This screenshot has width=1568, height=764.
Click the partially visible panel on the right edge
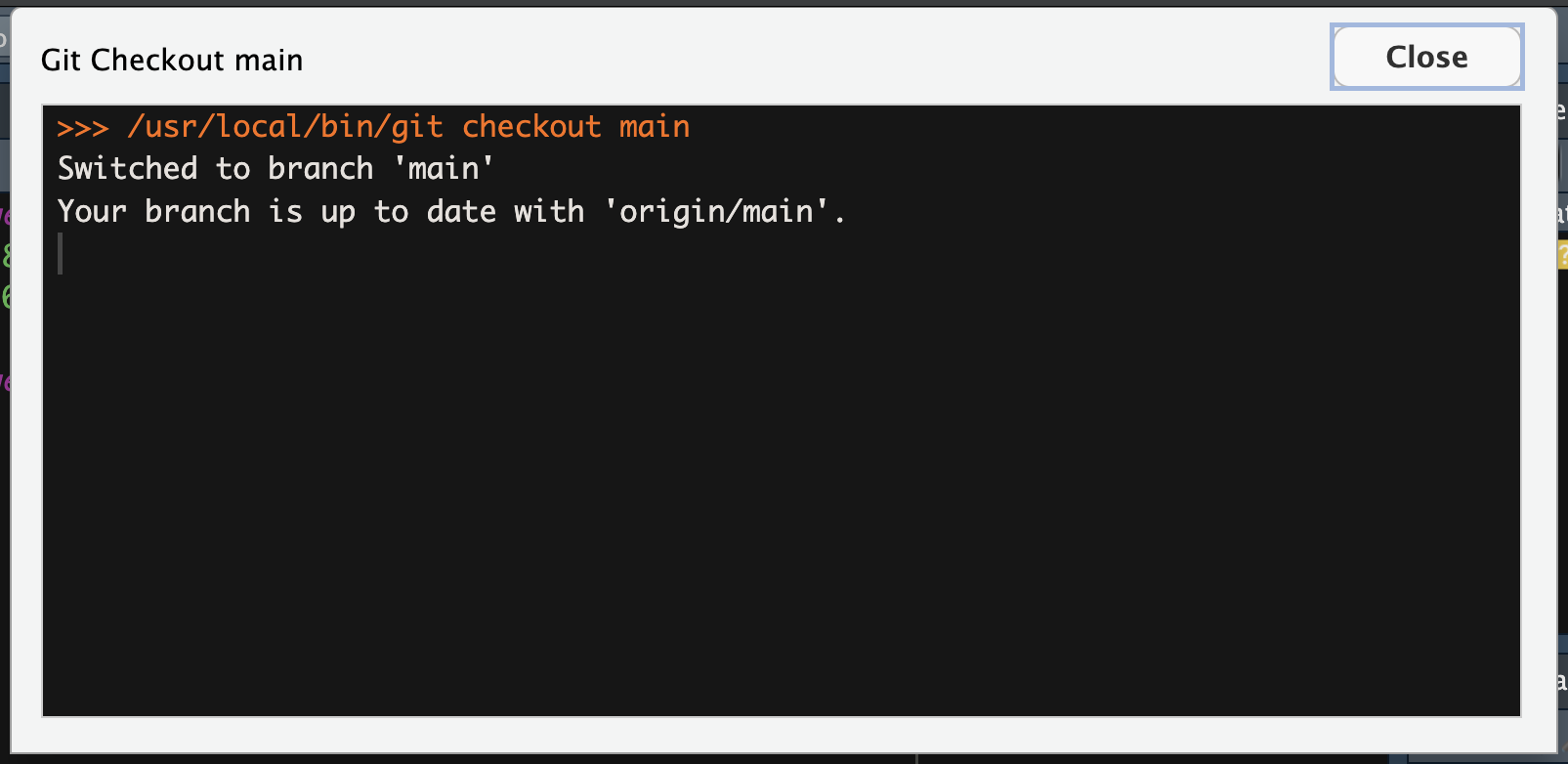click(x=1558, y=391)
